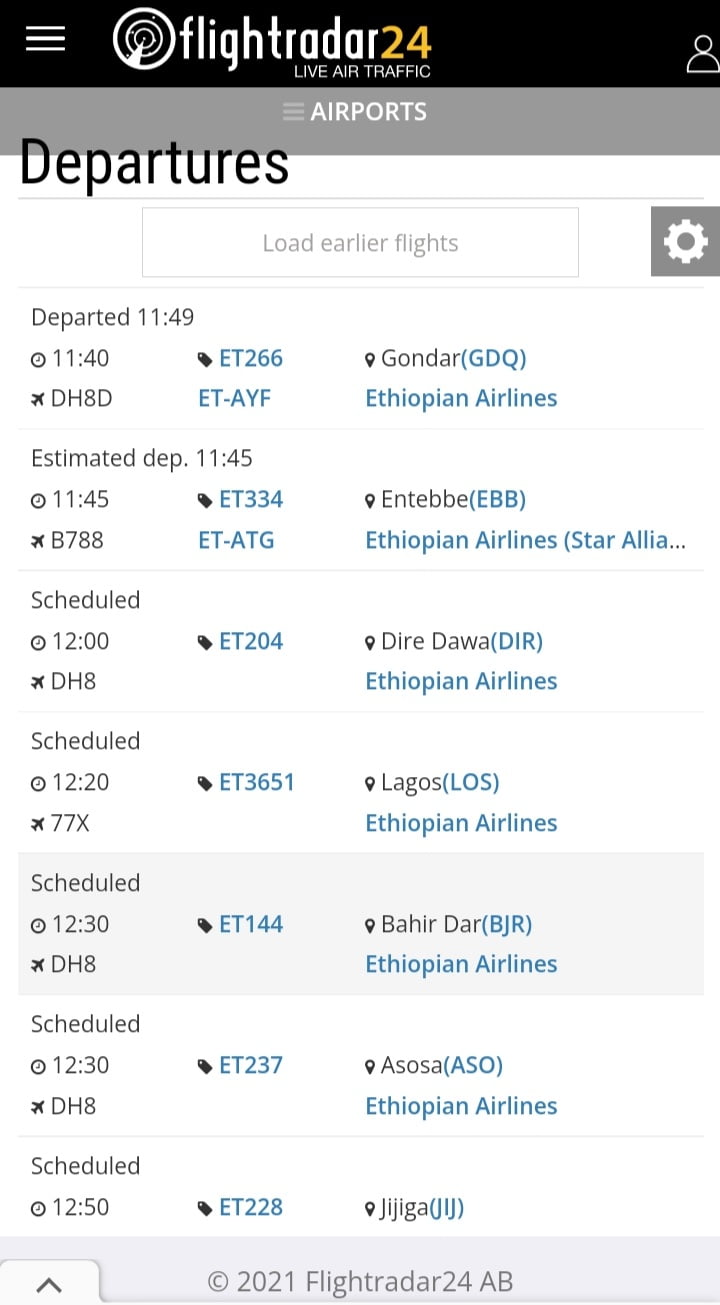Open aircraft registration ET-ATG
The width and height of the screenshot is (720, 1305).
click(x=236, y=540)
